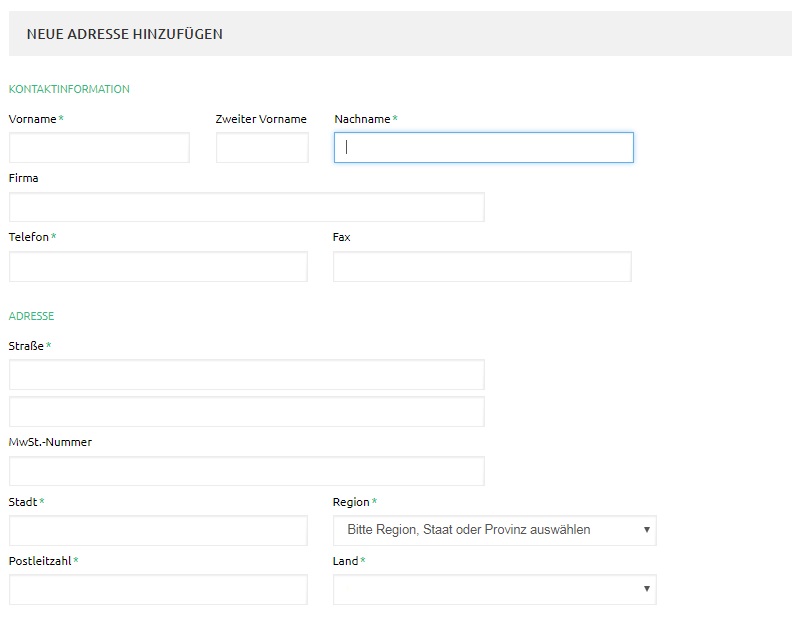This screenshot has width=805, height=620.
Task: Click the Telefon label text
Action: (x=29, y=237)
